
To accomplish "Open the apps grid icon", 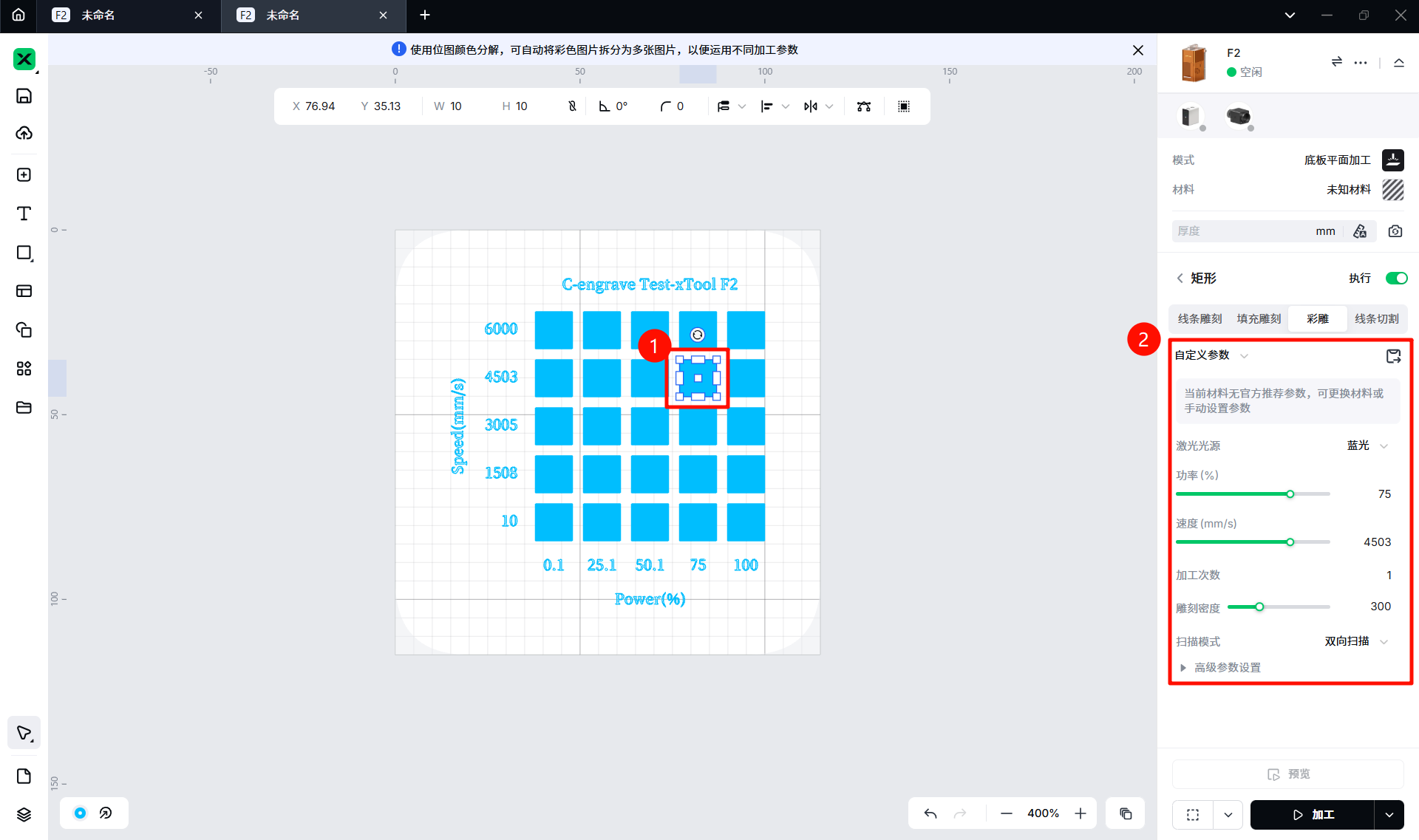I will point(24,369).
